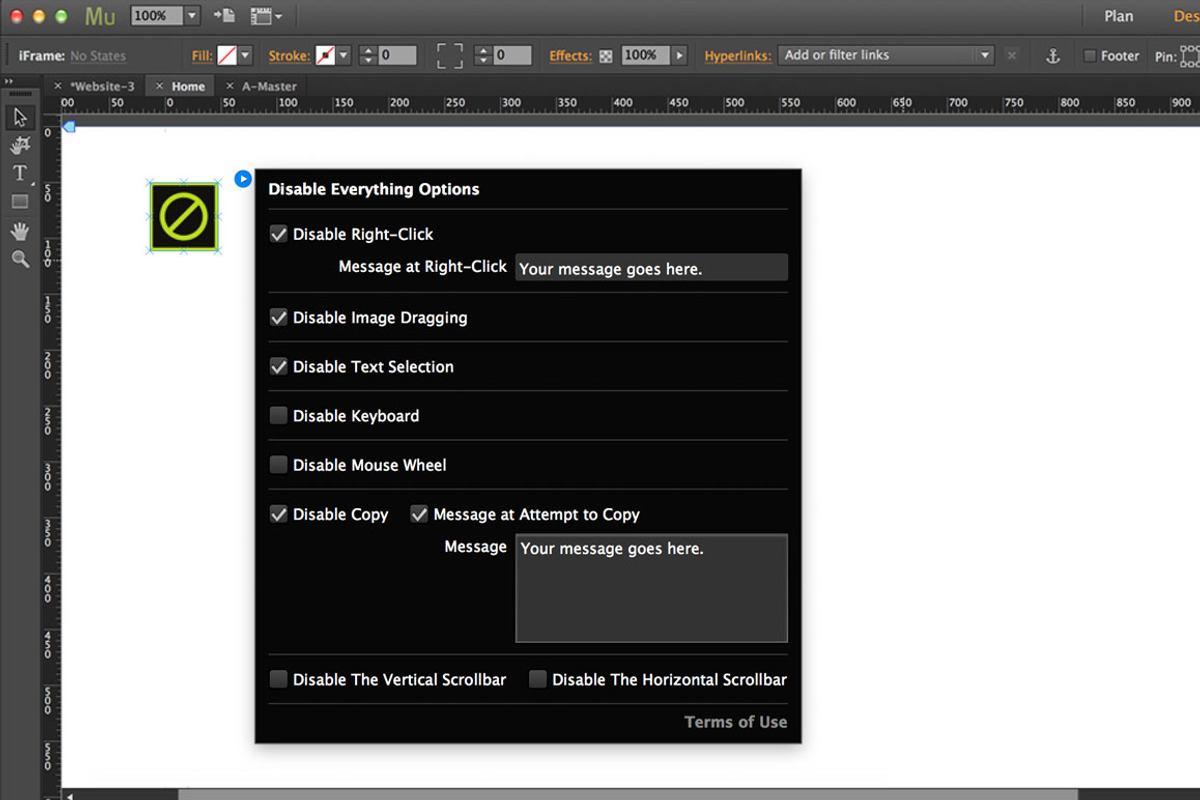
Task: Open the zoom level dropdown
Action: pyautogui.click(x=193, y=16)
